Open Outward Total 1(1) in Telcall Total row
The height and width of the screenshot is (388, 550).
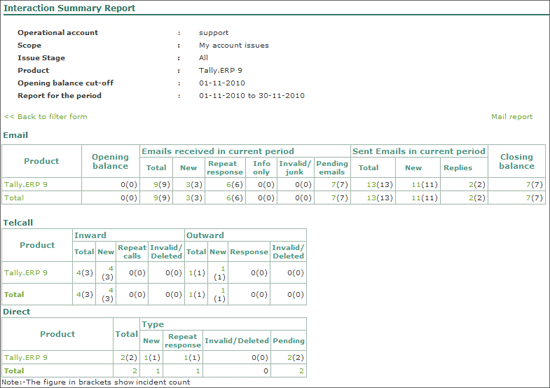tap(197, 294)
